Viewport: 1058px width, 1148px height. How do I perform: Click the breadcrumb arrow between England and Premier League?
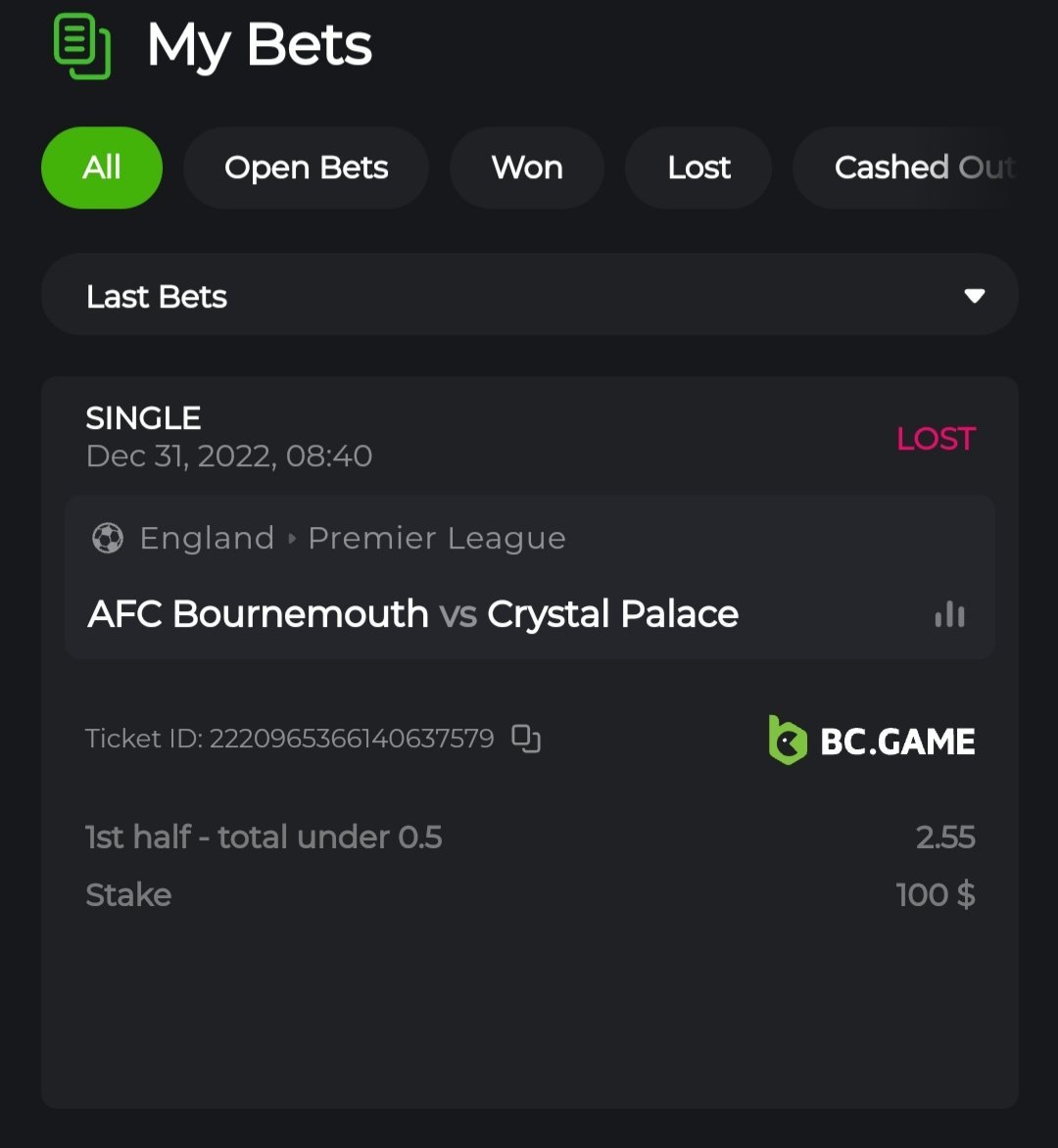pyautogui.click(x=292, y=539)
